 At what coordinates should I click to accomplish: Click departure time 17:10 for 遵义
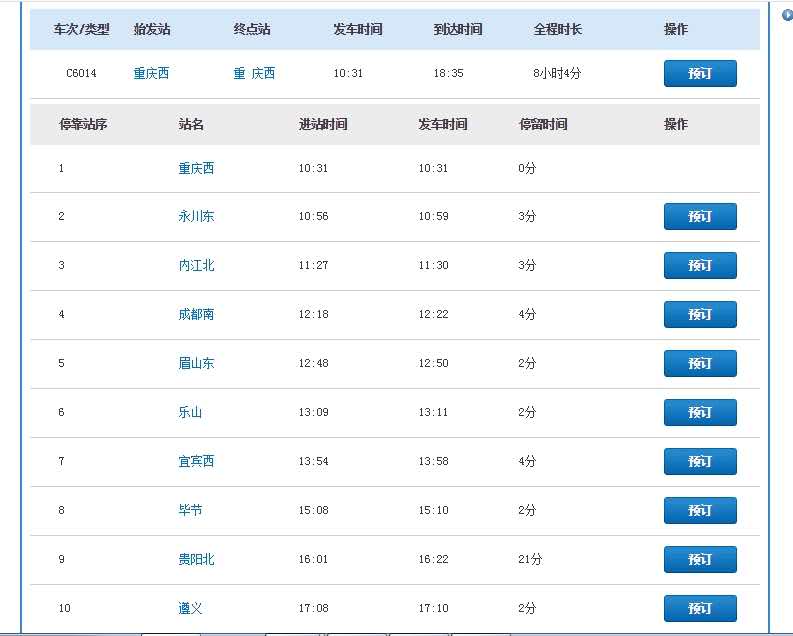click(x=433, y=608)
